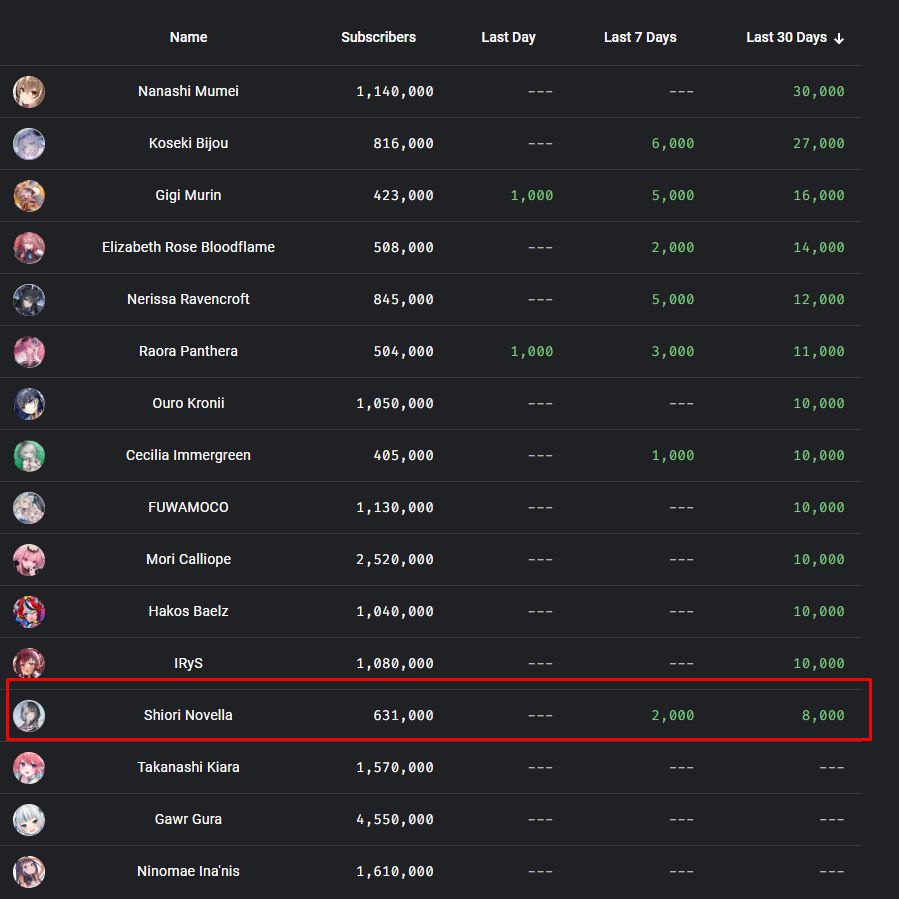Sort by the Last 7 Days column
899x899 pixels.
640,38
